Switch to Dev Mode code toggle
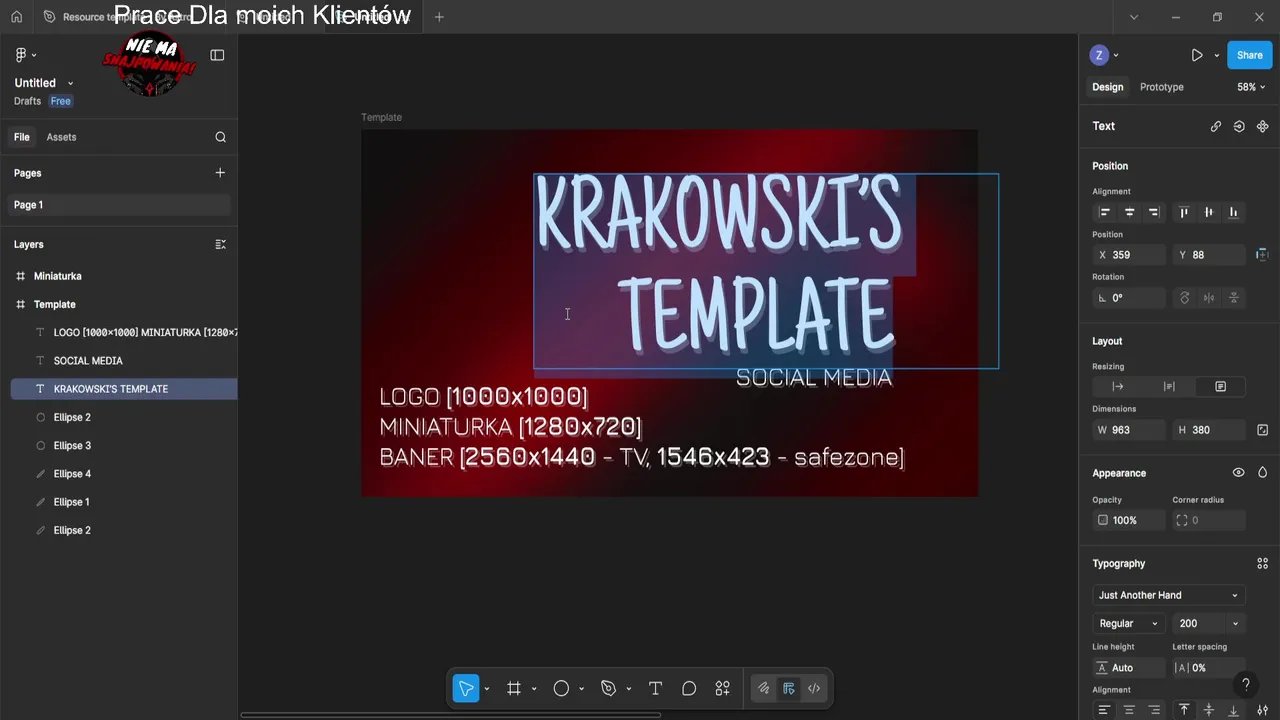The width and height of the screenshot is (1280, 720). tap(814, 688)
